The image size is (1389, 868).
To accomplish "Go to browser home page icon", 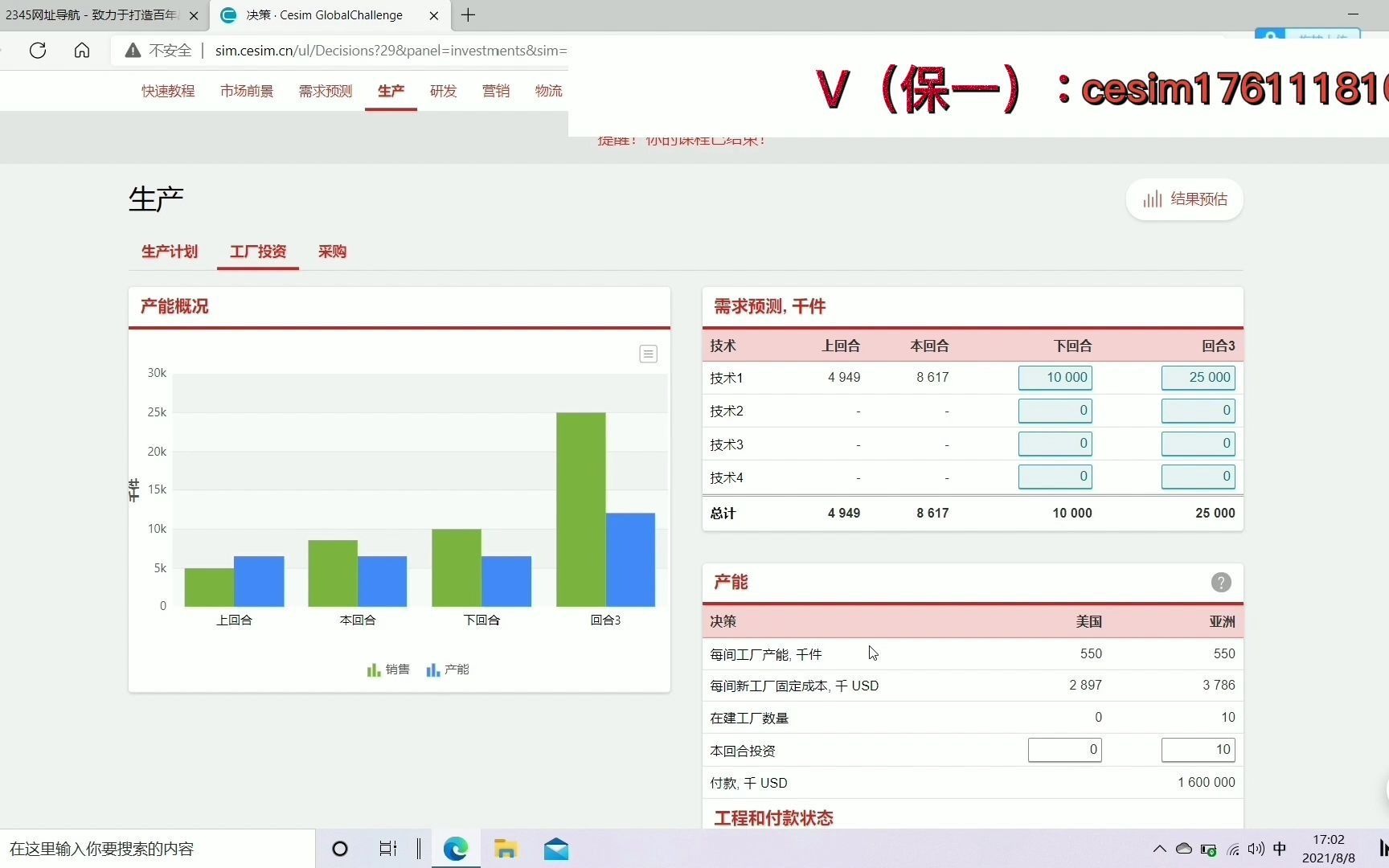I will [82, 51].
